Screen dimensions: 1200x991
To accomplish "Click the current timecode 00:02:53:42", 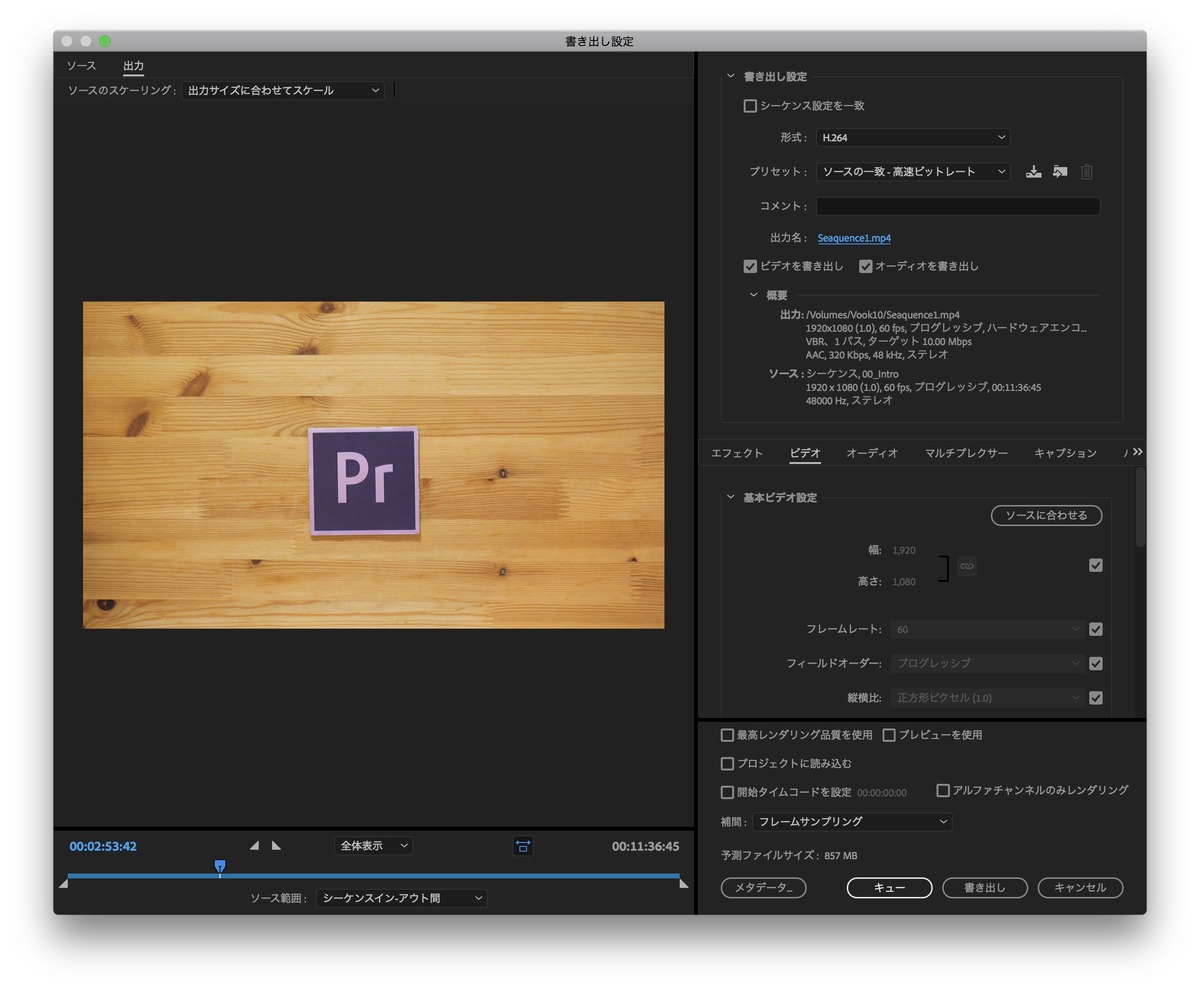I will (103, 846).
